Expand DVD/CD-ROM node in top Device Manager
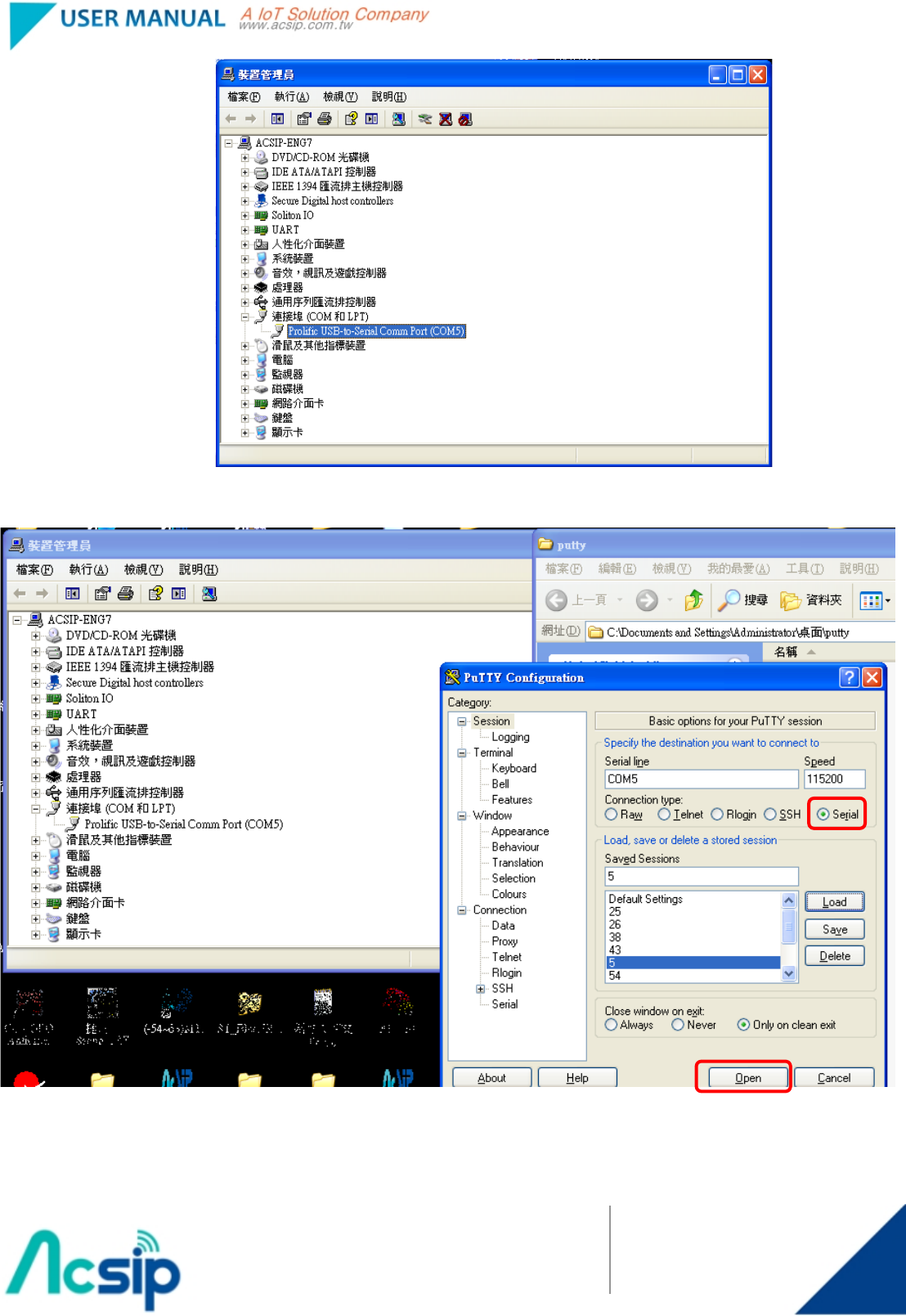906x1316 pixels. click(x=244, y=158)
